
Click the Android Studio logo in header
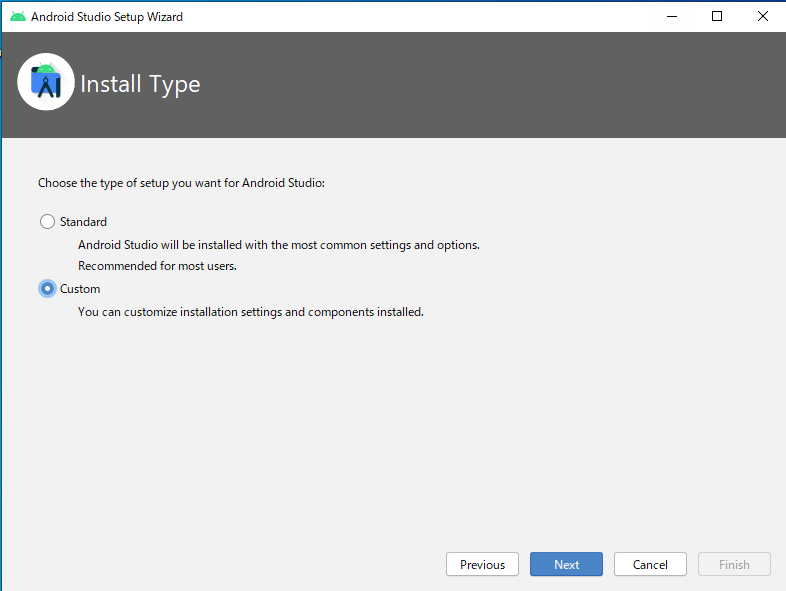pyautogui.click(x=46, y=82)
